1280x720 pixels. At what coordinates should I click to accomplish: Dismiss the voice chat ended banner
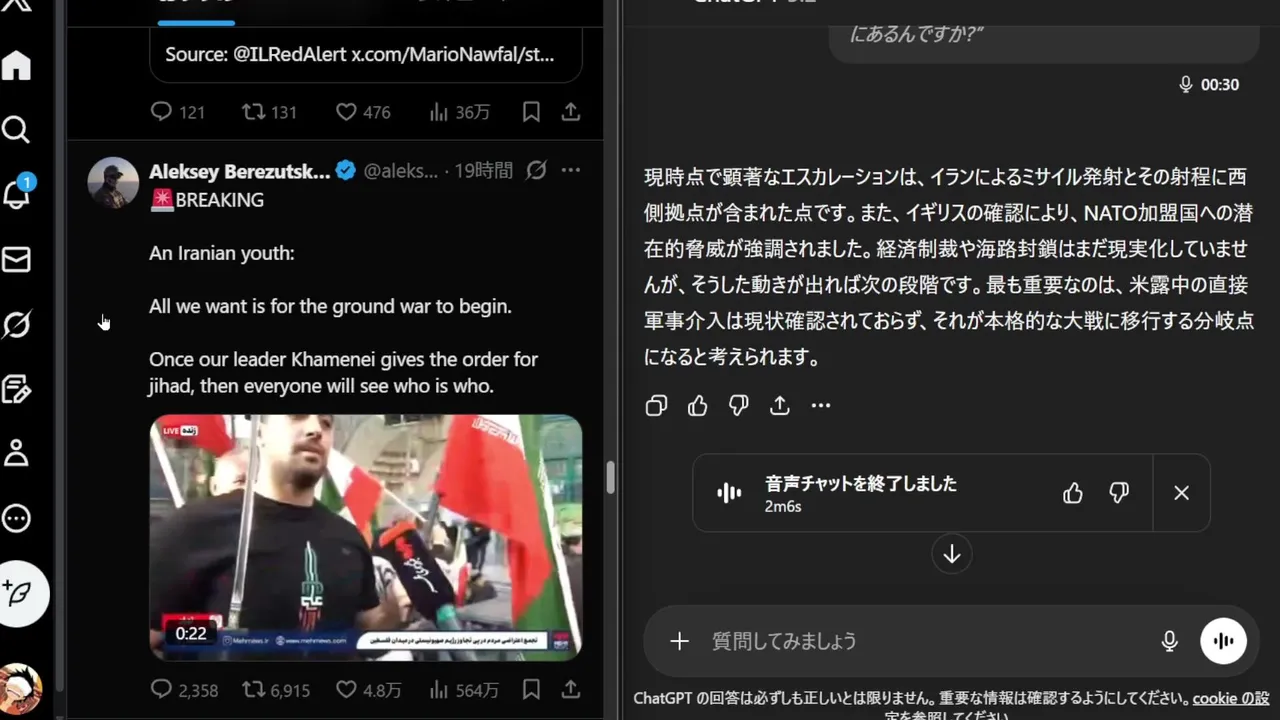click(x=1181, y=493)
